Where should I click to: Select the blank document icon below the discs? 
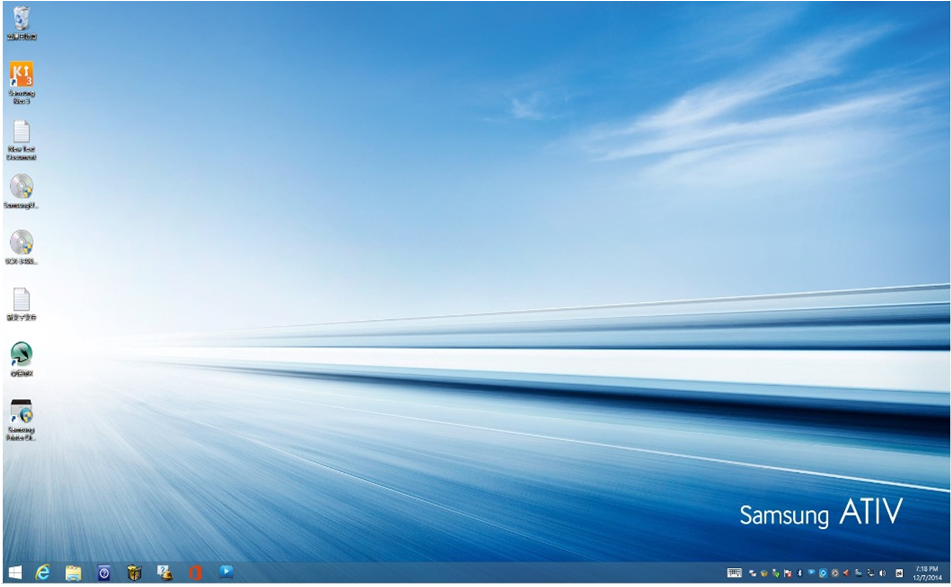coord(21,304)
